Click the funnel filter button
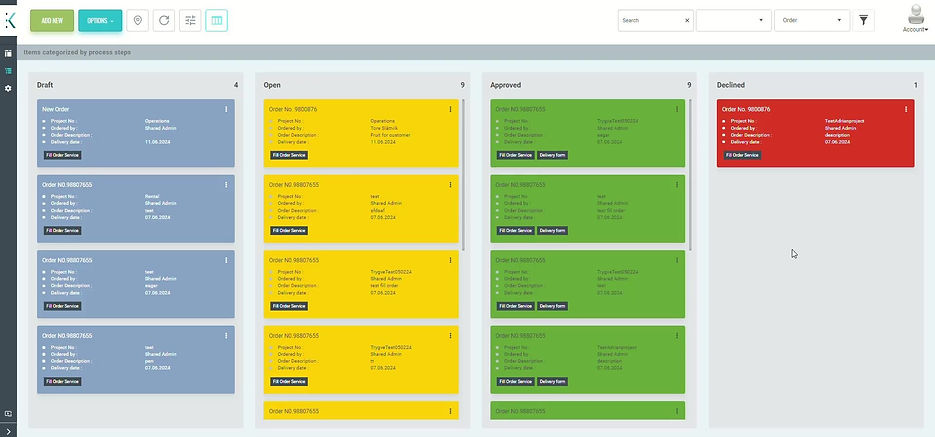This screenshot has width=935, height=437. pyautogui.click(x=863, y=20)
